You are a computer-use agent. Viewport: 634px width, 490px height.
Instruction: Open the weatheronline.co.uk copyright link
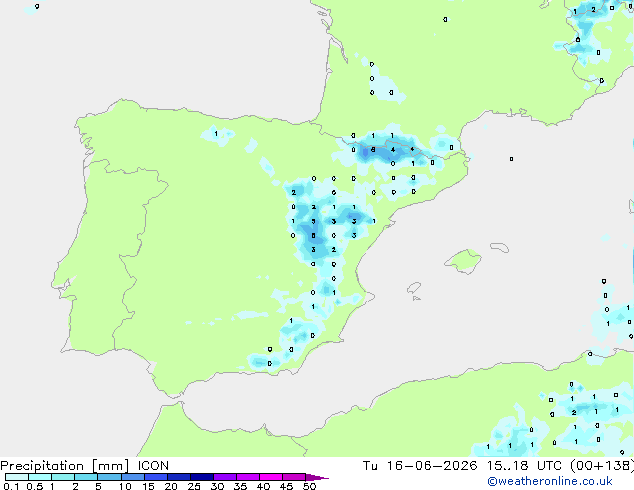click(550, 481)
